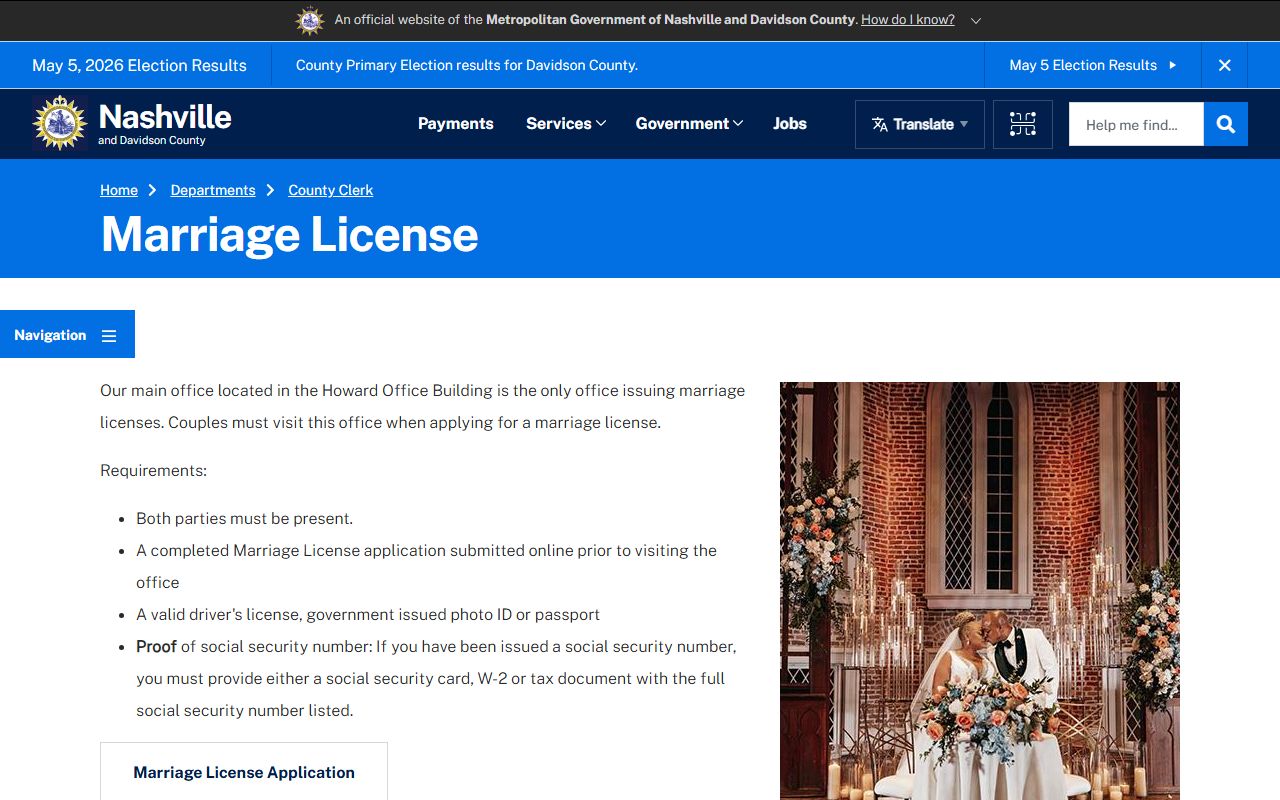1280x800 pixels.
Task: Open Departments breadcrumb link
Action: point(213,190)
